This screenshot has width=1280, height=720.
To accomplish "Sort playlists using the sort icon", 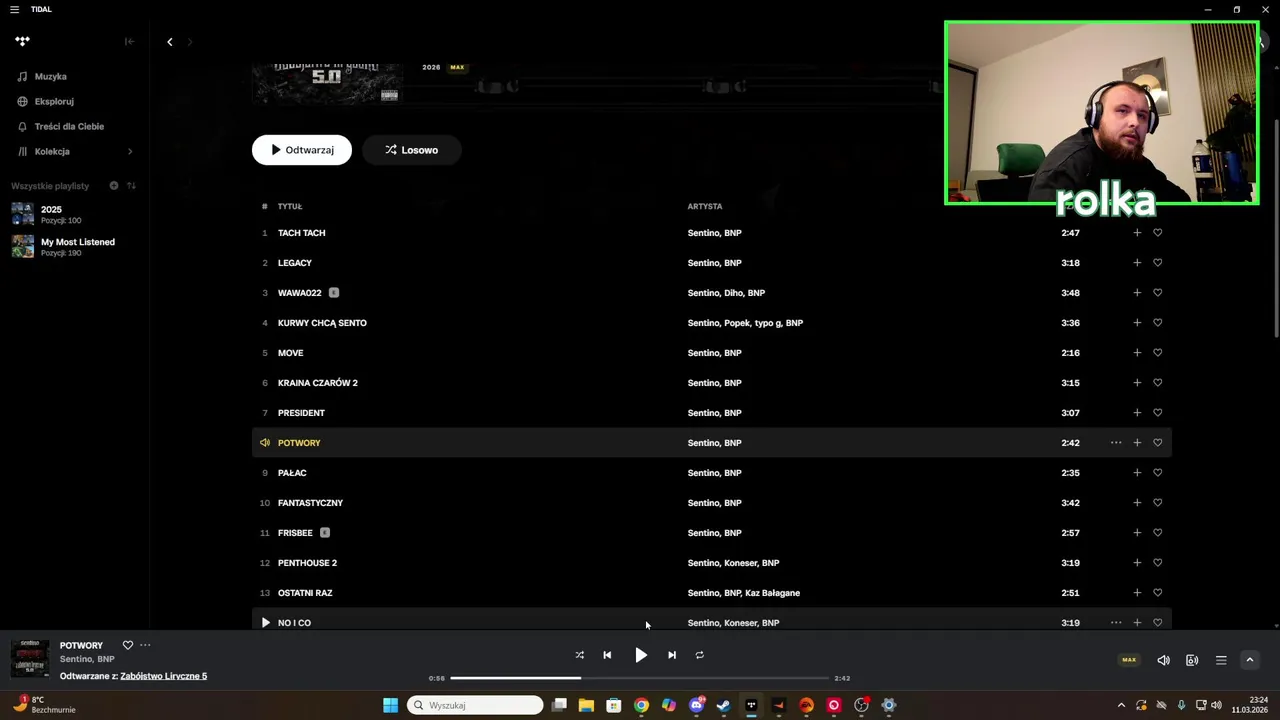I will (131, 186).
